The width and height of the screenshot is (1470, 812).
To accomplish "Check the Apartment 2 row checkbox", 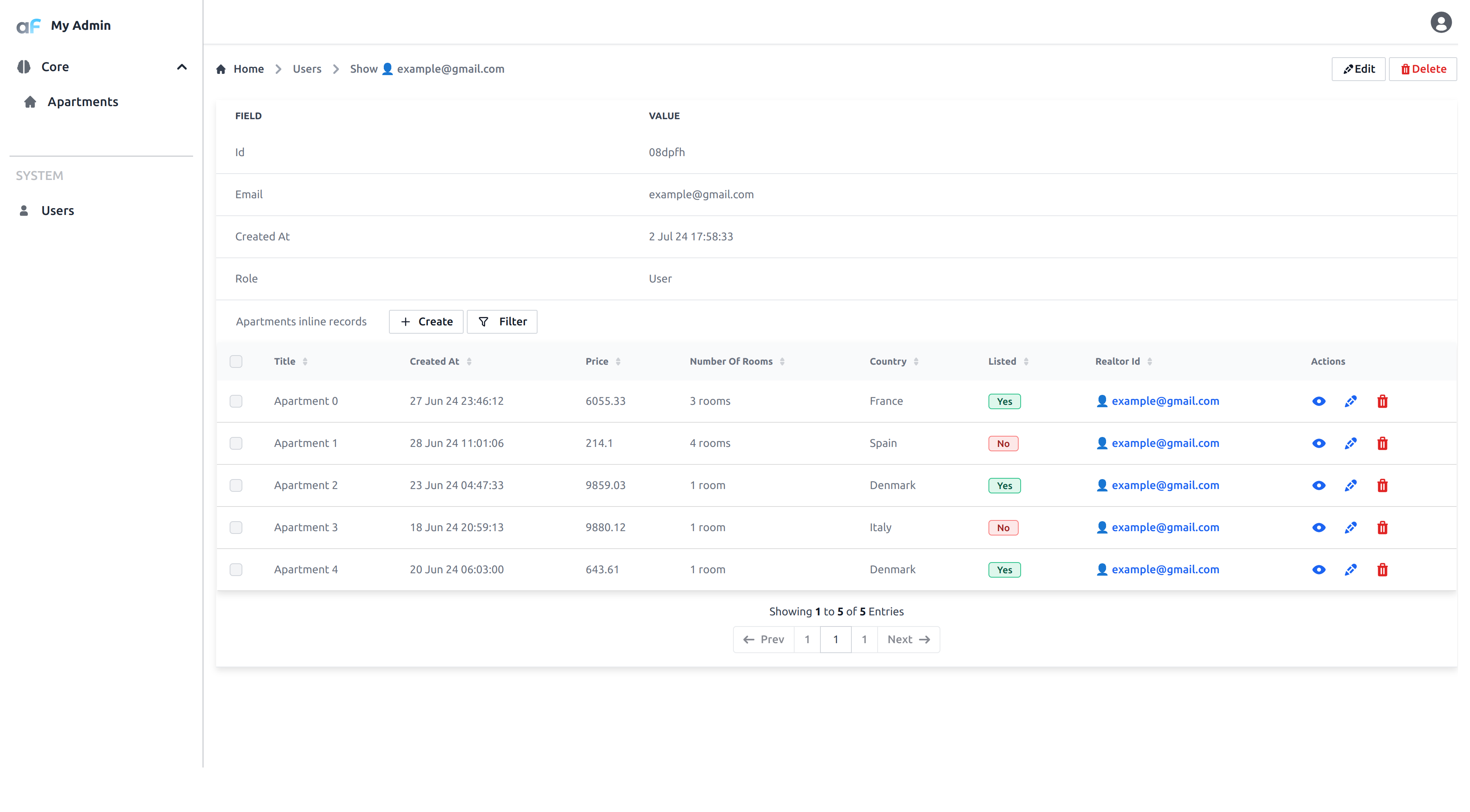I will click(x=236, y=485).
